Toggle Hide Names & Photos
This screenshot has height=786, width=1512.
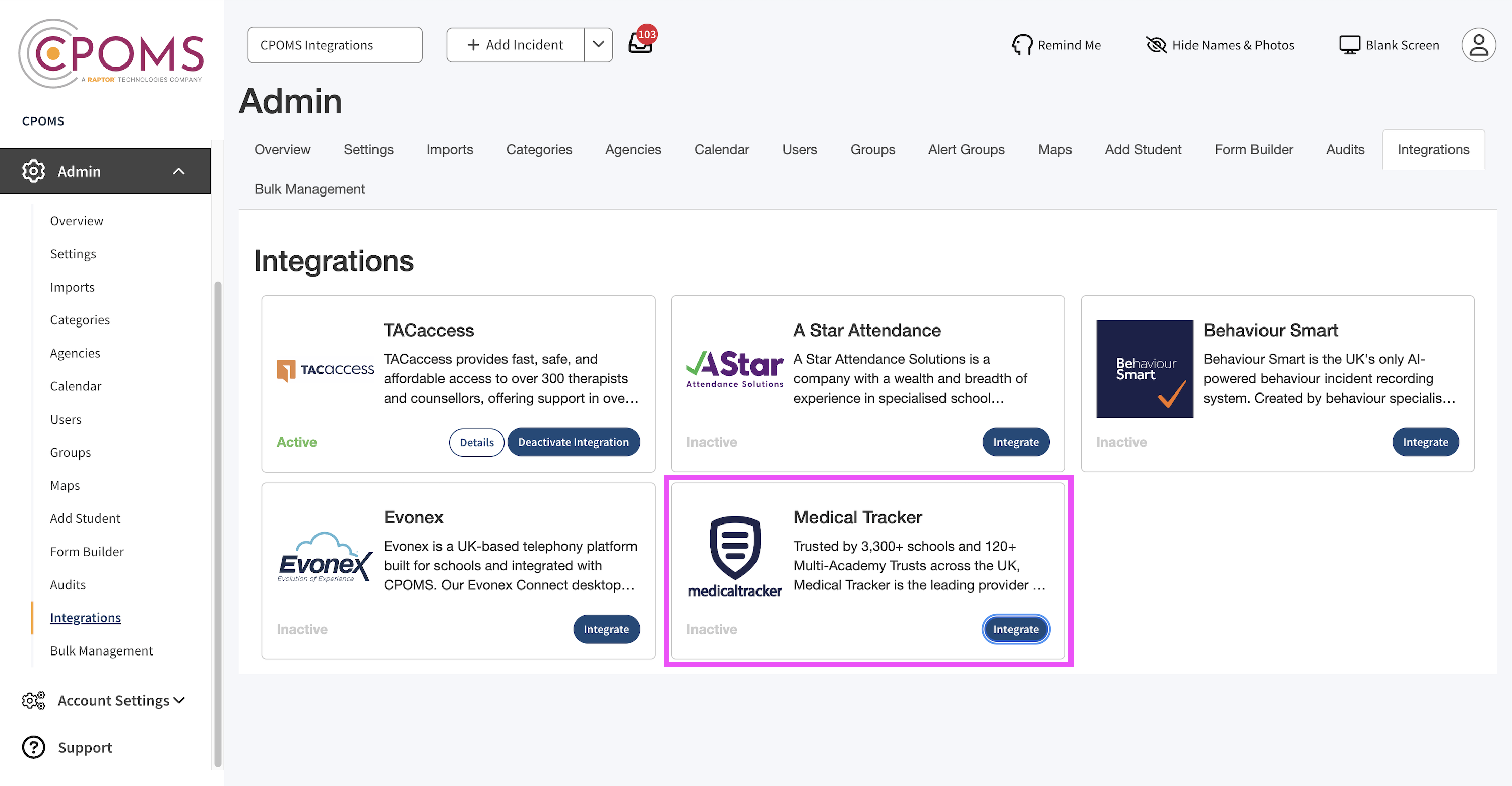click(1220, 45)
